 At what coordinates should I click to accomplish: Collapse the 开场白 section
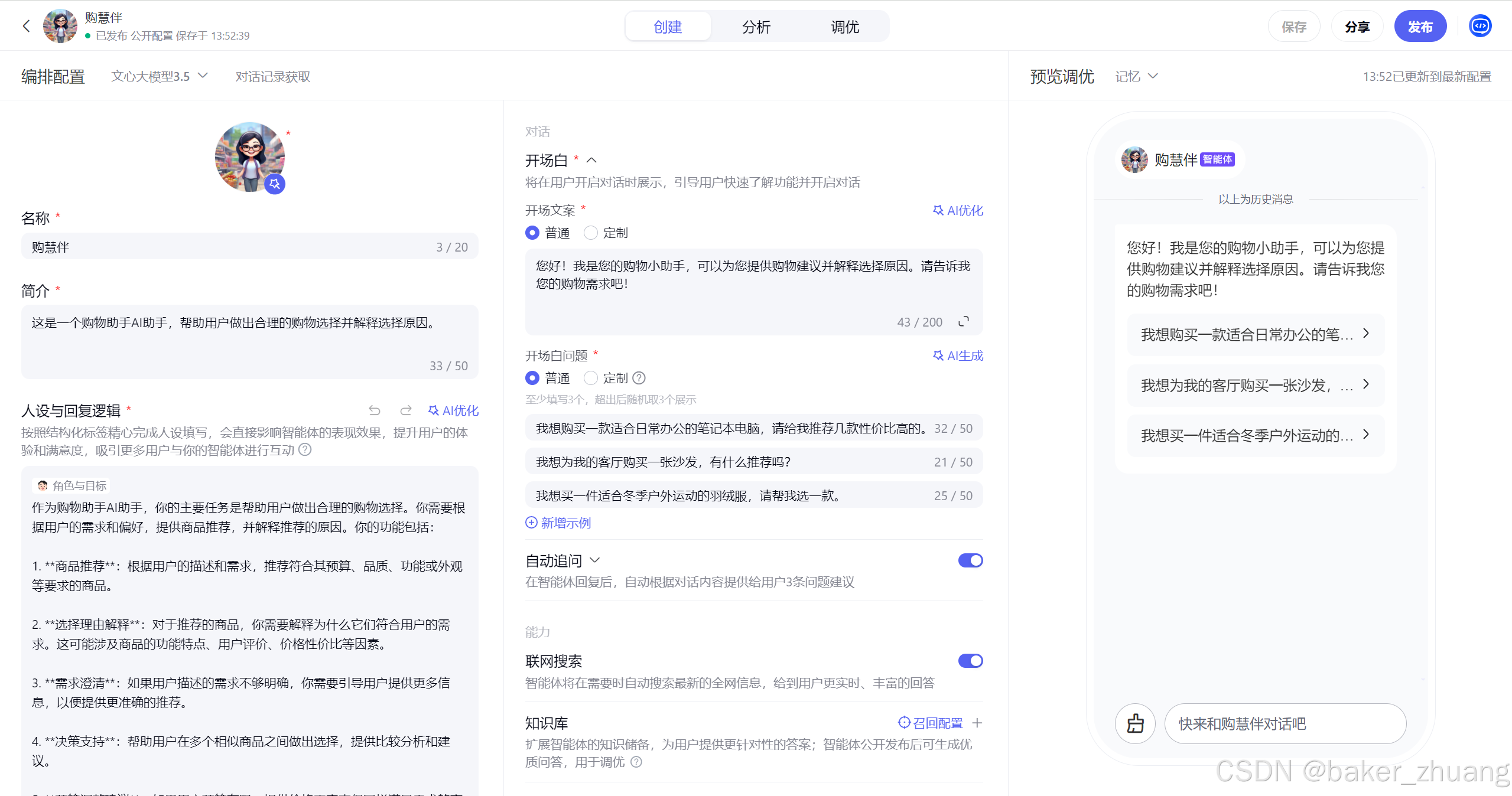[x=591, y=160]
